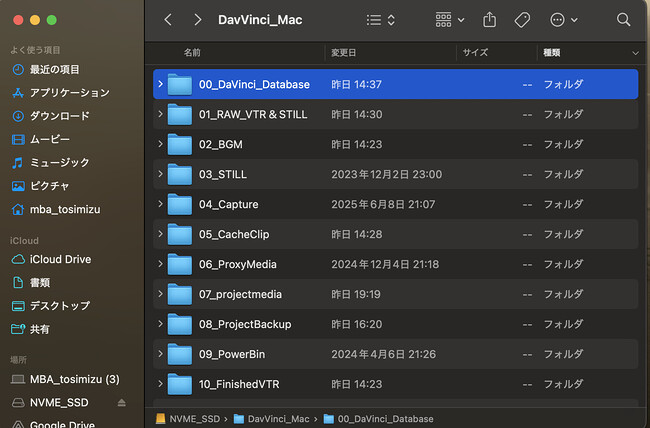Expand the 05_CacheClip folder
650x428 pixels.
point(160,234)
